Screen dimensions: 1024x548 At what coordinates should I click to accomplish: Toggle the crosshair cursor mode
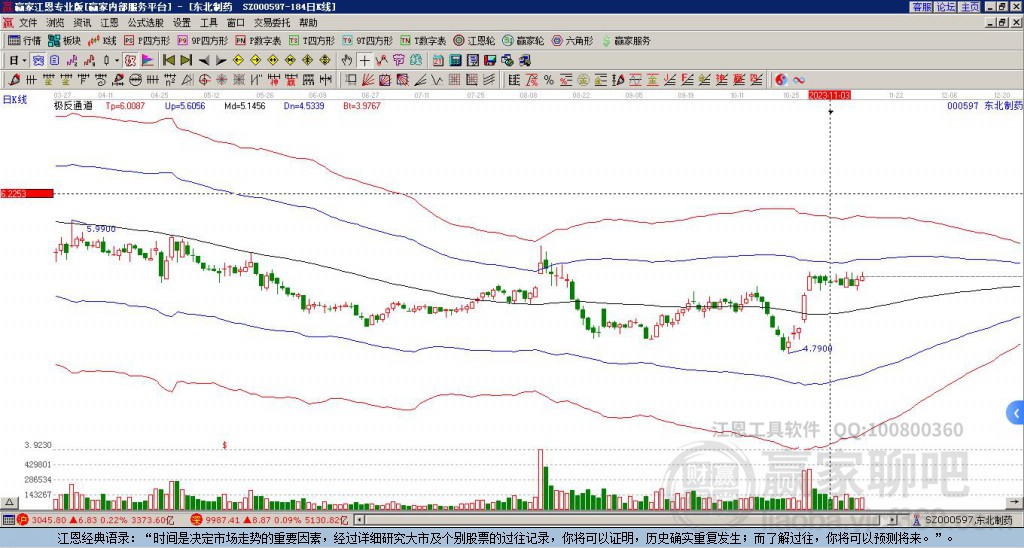(364, 61)
